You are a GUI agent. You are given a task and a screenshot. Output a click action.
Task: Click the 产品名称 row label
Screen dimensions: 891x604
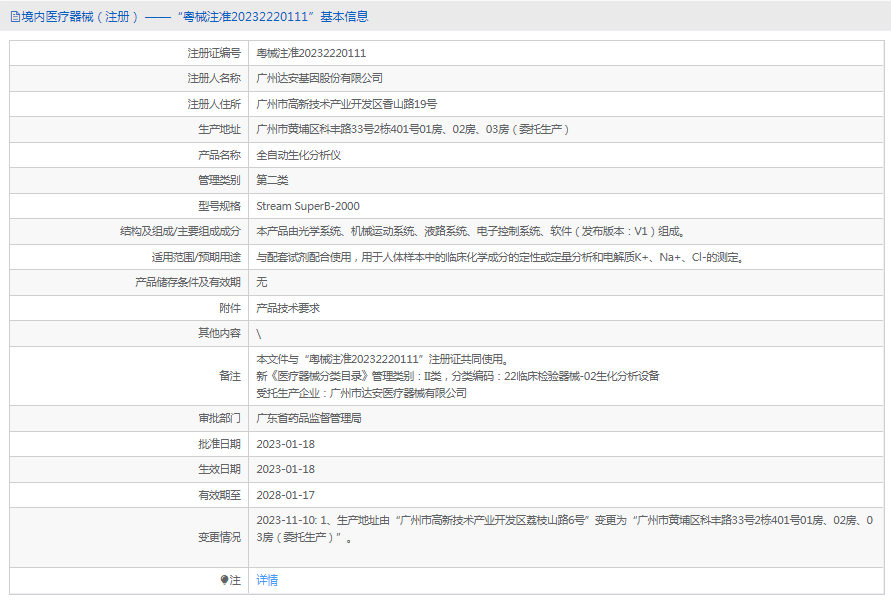pyautogui.click(x=219, y=155)
